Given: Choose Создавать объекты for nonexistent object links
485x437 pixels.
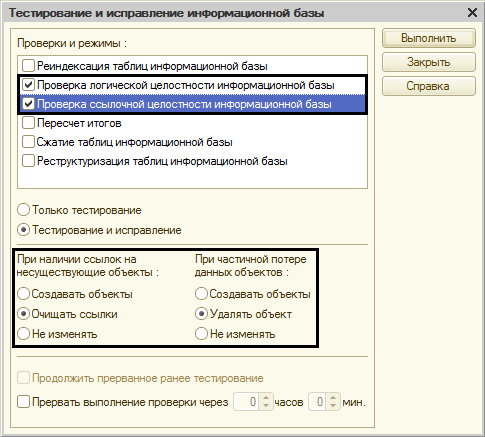Looking at the screenshot, I should (x=24, y=294).
